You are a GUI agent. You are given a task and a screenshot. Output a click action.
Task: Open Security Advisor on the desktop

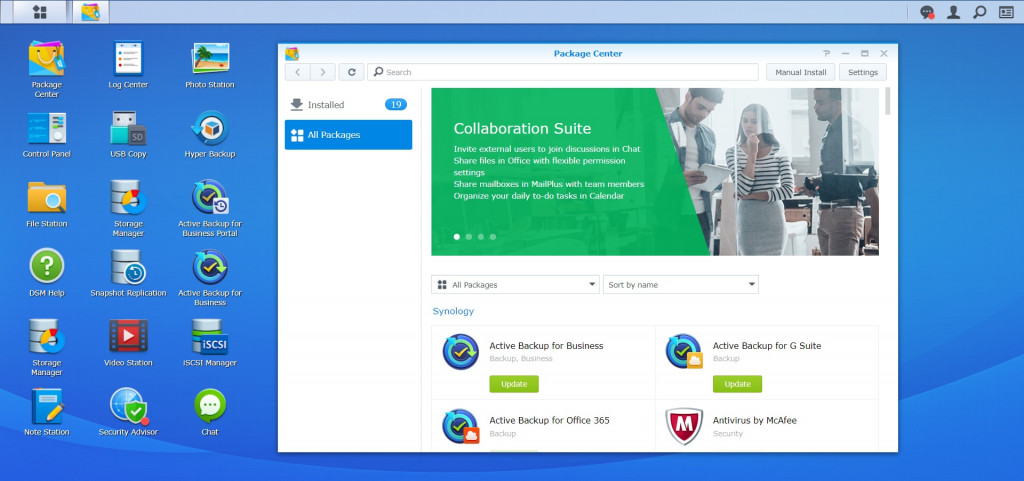click(128, 406)
